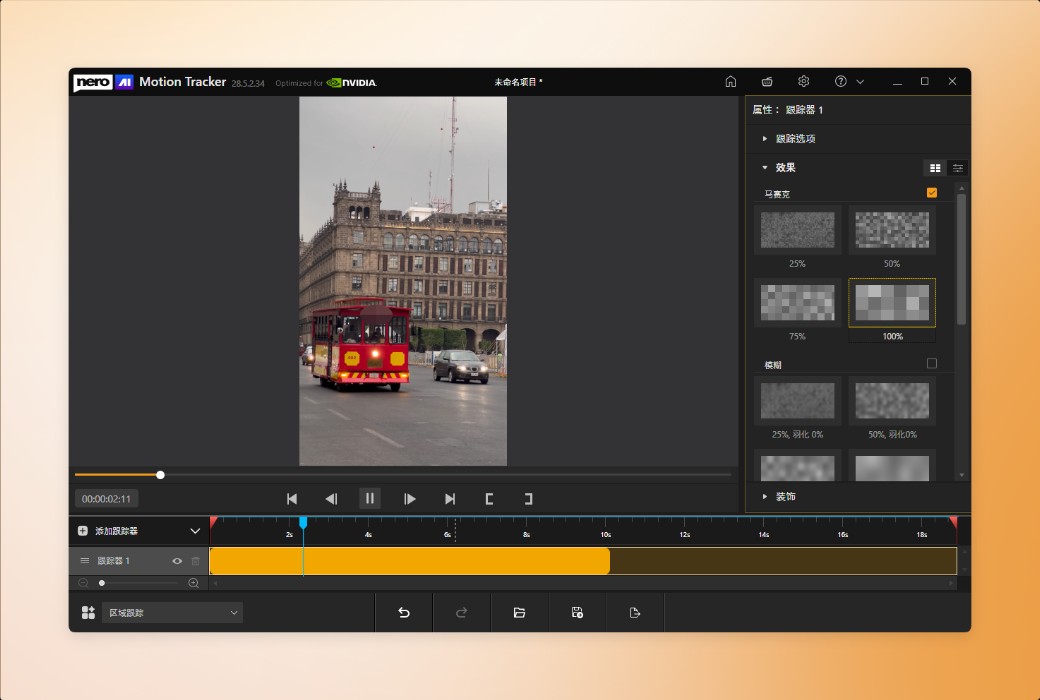The height and width of the screenshot is (700, 1040).
Task: Uncheck the 马赛克 effect checkbox
Action: click(932, 193)
